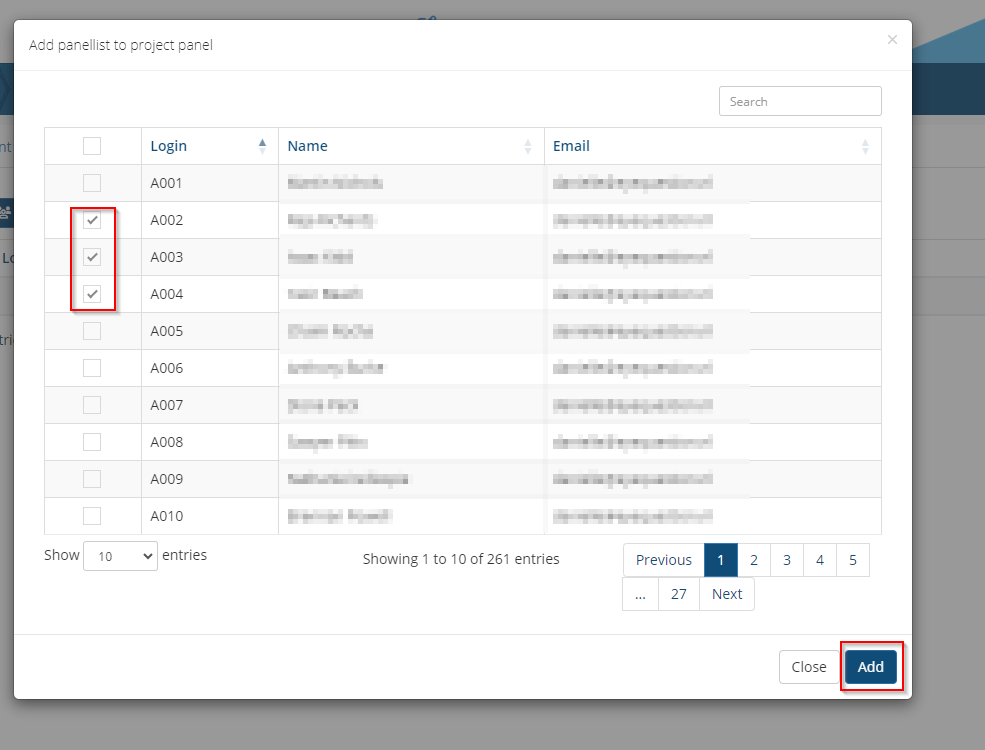
Task: Go to page 2 of results
Action: tap(754, 560)
